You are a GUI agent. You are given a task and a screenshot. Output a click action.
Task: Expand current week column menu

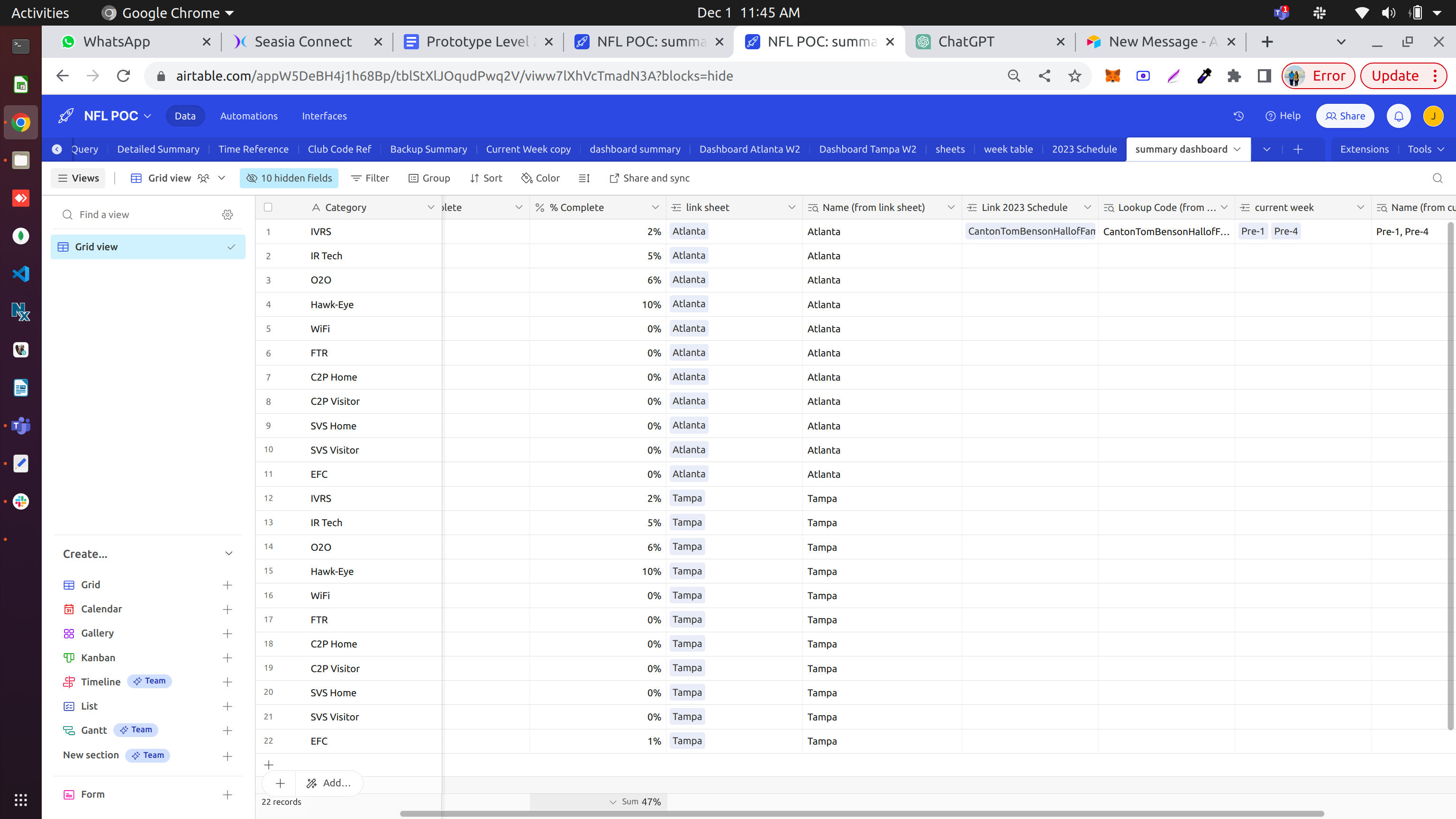pyautogui.click(x=1360, y=208)
